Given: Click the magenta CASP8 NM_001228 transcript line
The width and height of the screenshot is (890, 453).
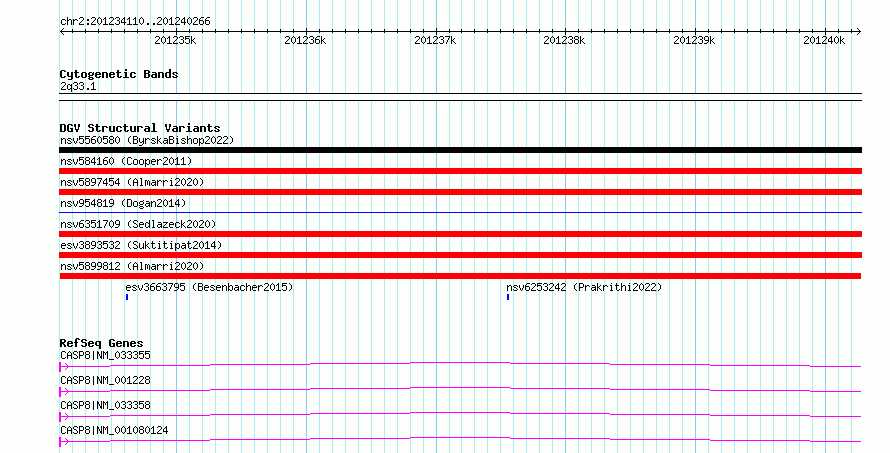Looking at the screenshot, I should click(460, 389).
